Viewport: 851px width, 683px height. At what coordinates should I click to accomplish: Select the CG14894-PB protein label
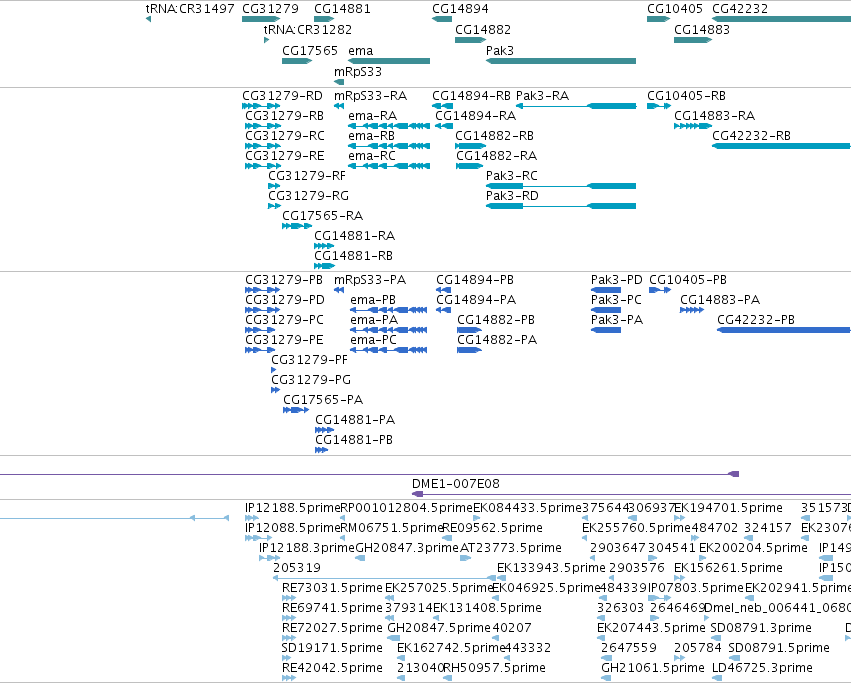tap(475, 280)
